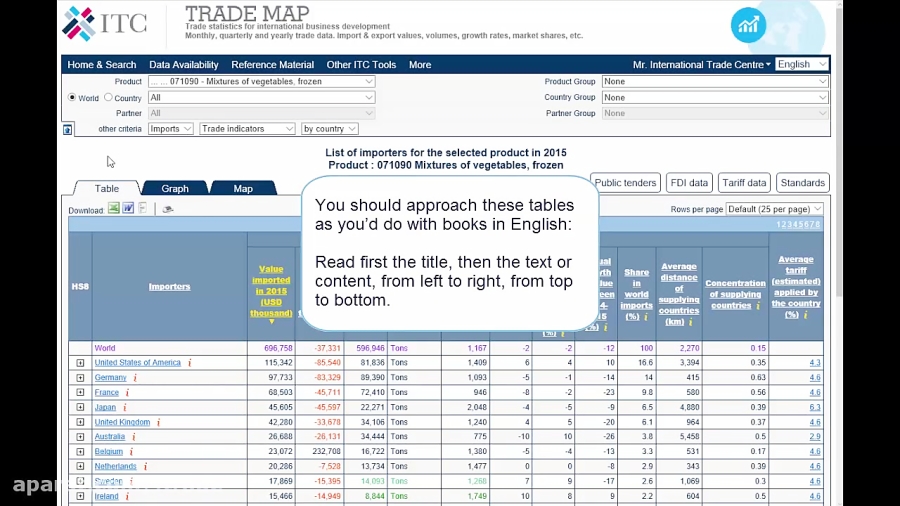900x506 pixels.
Task: Click the print table icon
Action: click(x=168, y=209)
